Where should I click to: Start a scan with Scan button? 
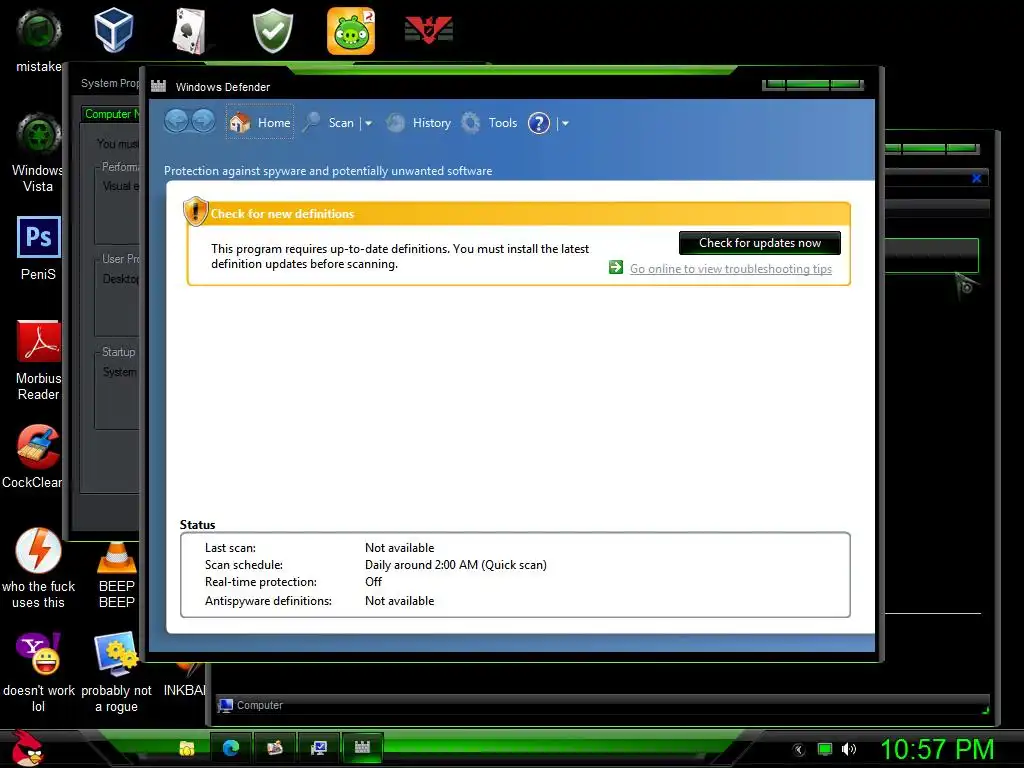pyautogui.click(x=329, y=123)
